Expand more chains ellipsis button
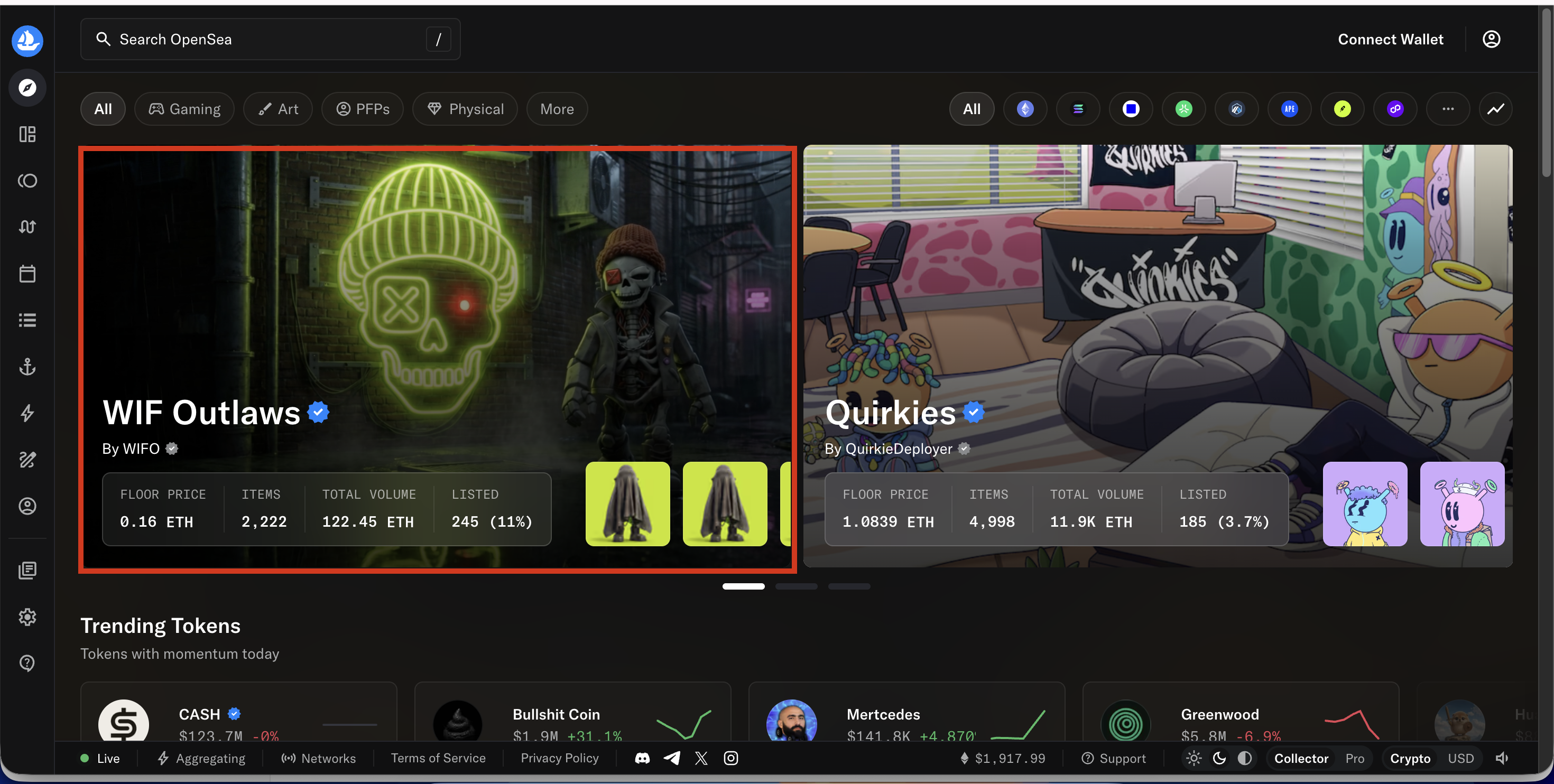Image resolution: width=1554 pixels, height=784 pixels. click(1448, 109)
